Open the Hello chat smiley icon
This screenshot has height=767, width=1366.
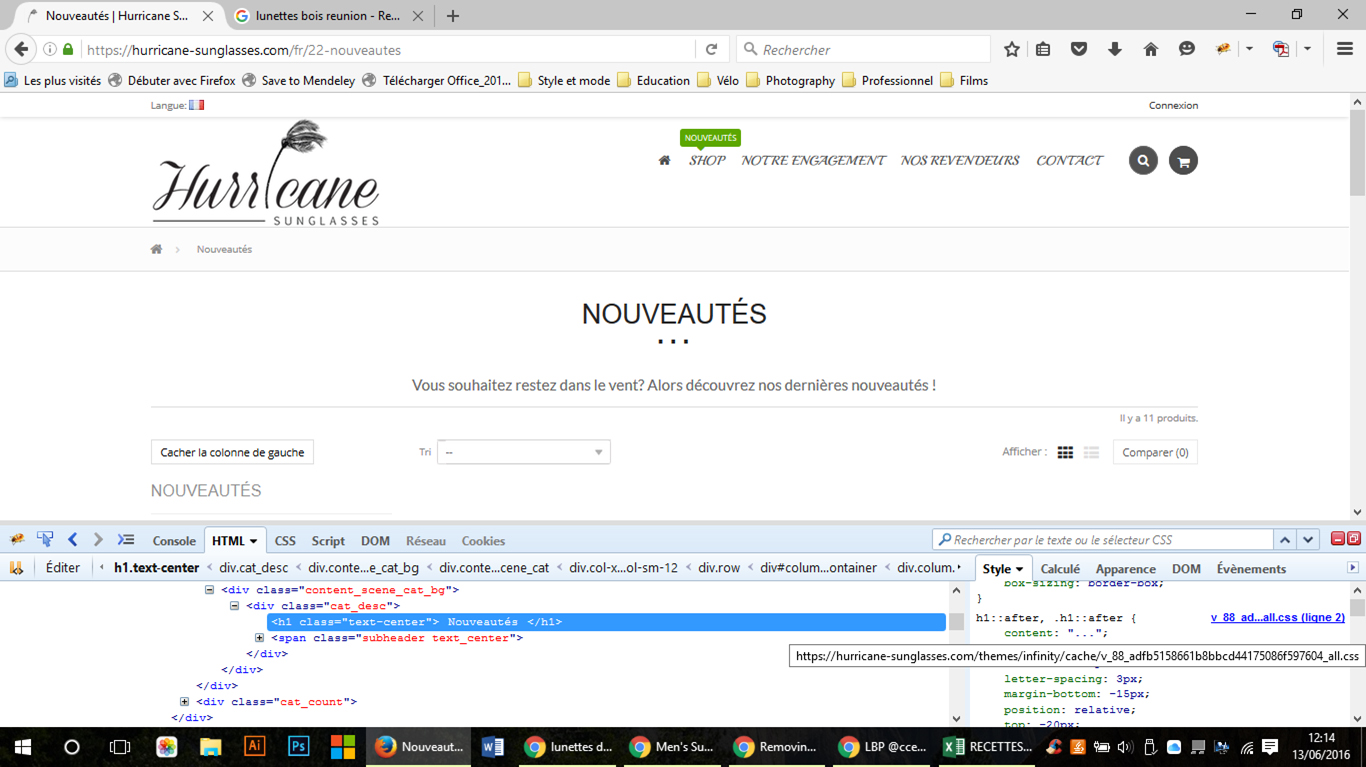[1186, 49]
